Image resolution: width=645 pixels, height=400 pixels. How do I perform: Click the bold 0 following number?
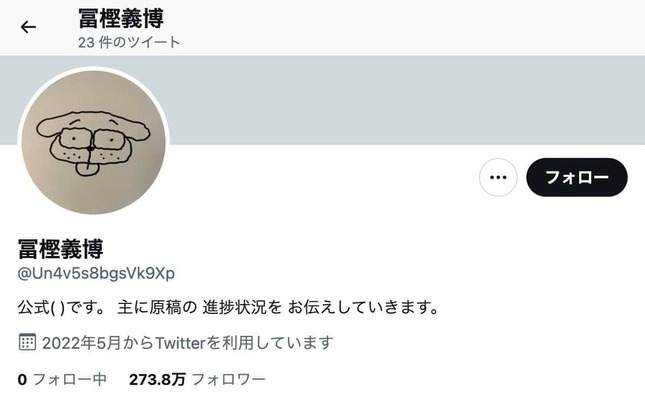pos(22,379)
